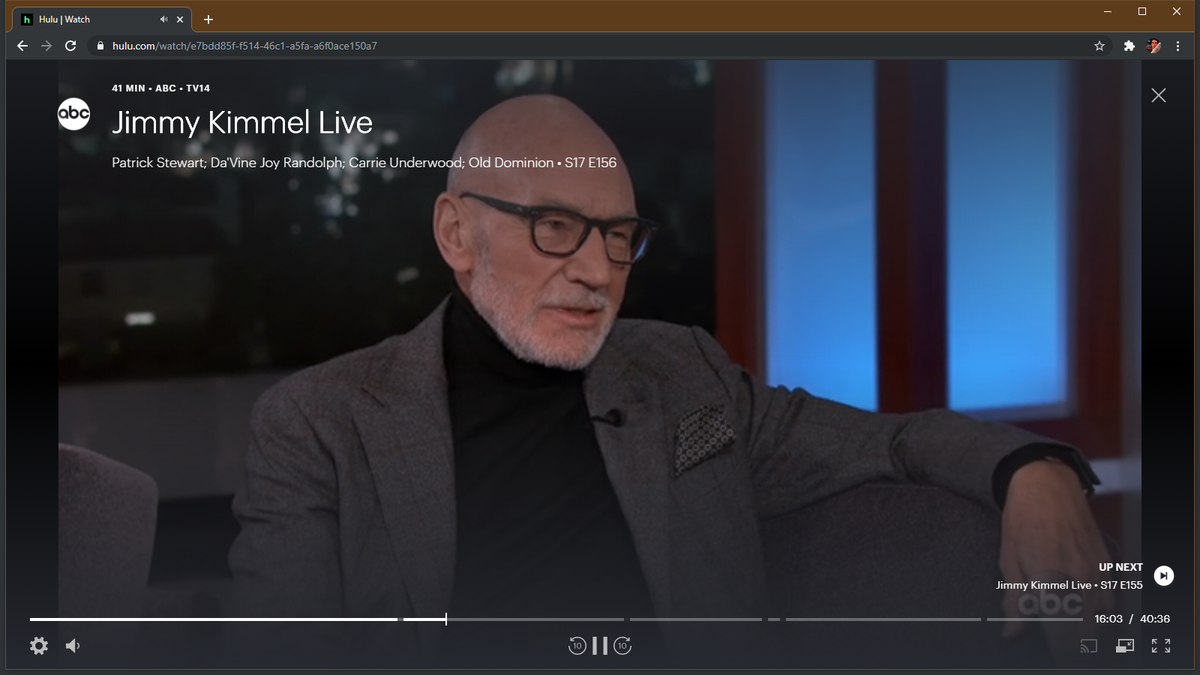This screenshot has width=1200, height=675.
Task: Open the Hulu player settings gear
Action: coord(39,646)
